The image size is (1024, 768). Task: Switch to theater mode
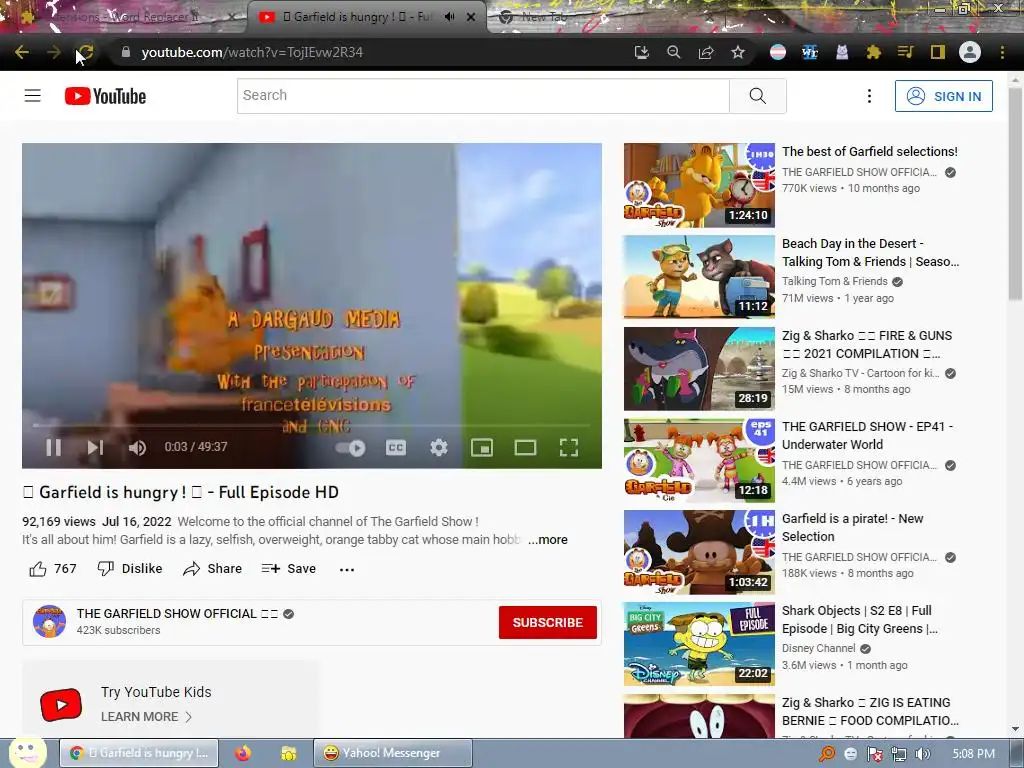pos(525,447)
